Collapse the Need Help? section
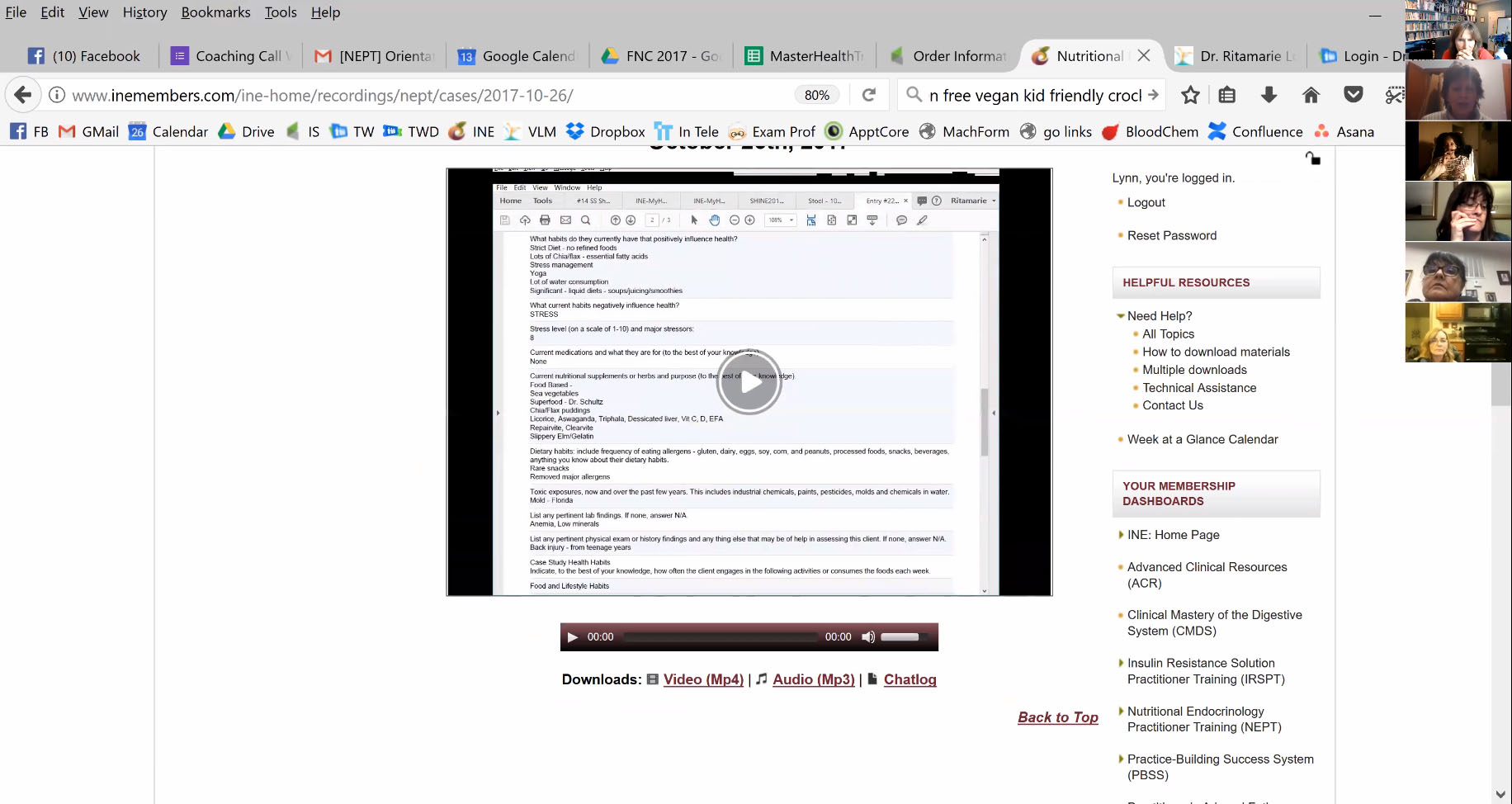The image size is (1512, 804). point(1120,316)
